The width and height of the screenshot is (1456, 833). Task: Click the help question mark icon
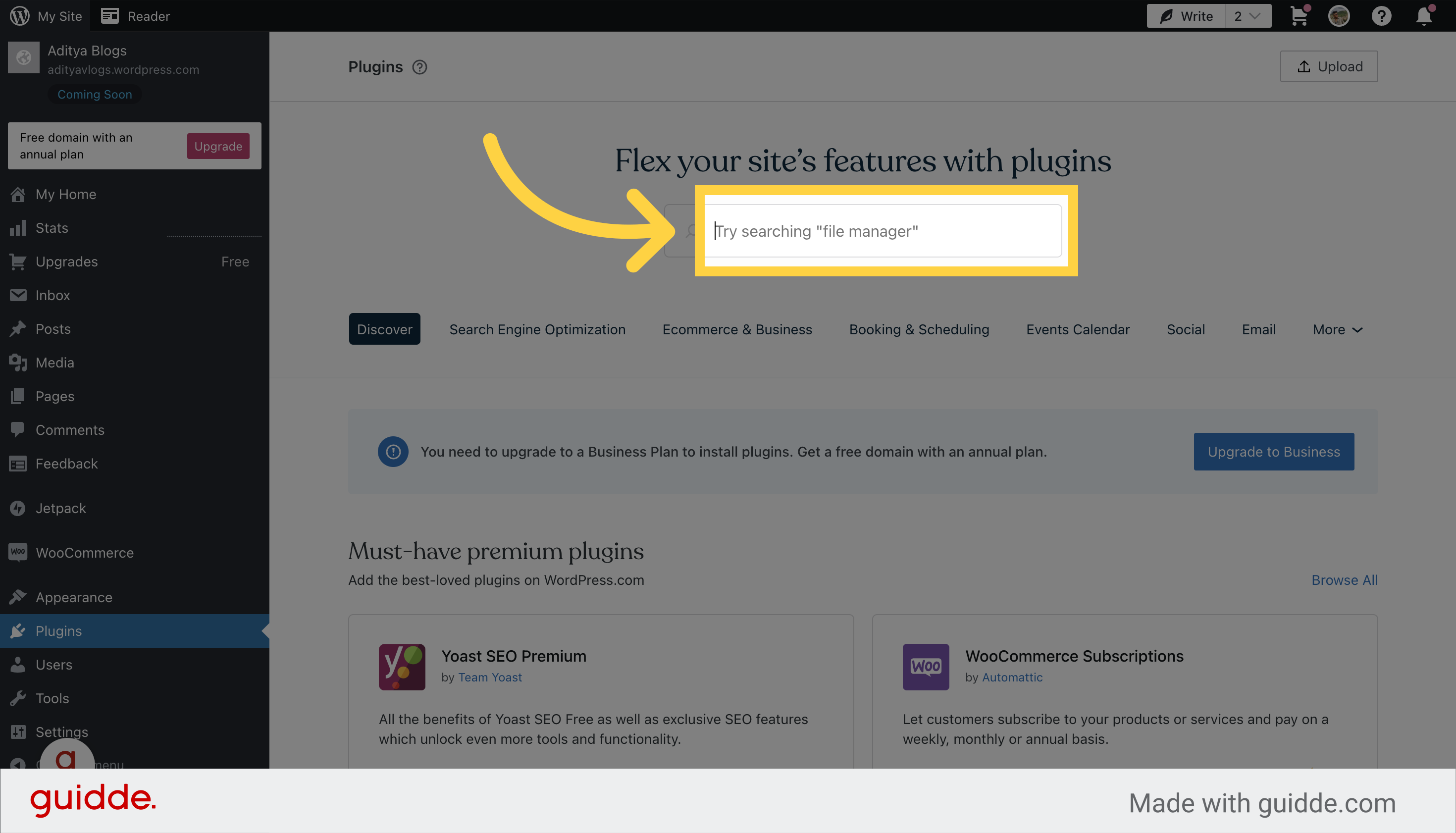tap(419, 66)
